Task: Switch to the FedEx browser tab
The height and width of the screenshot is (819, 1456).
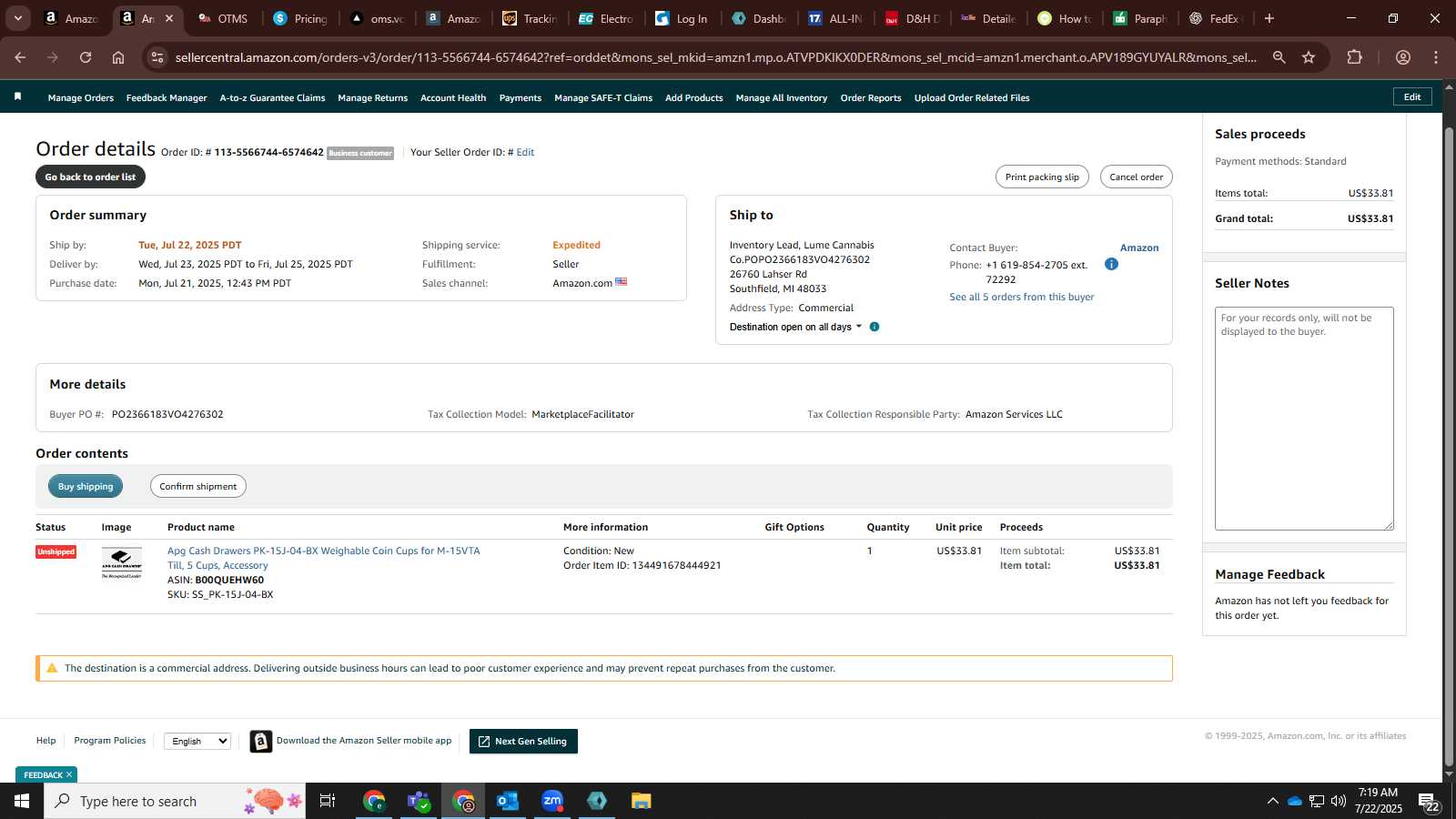Action: [x=1217, y=18]
